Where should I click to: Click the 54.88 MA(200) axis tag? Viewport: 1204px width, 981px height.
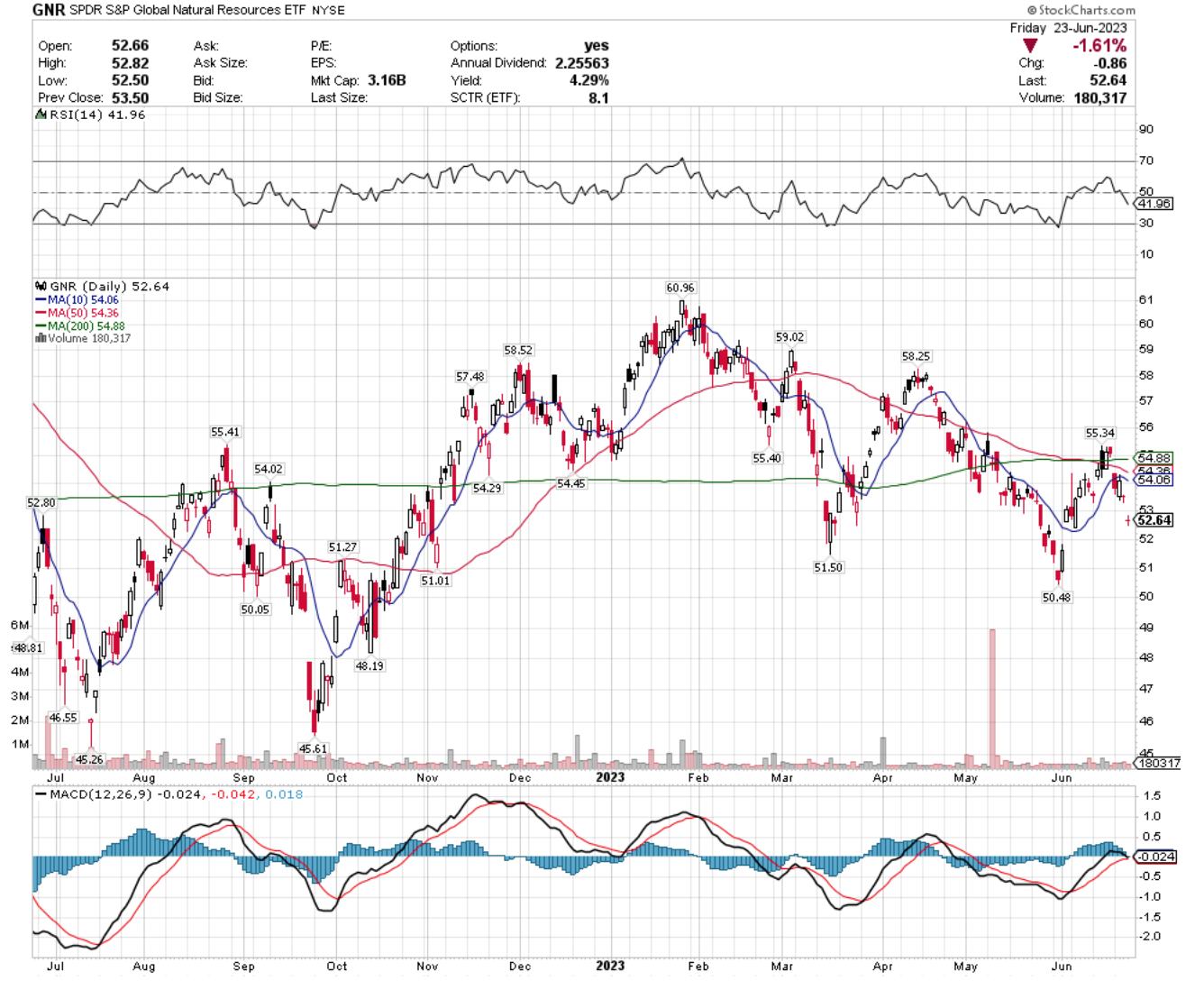[1154, 458]
